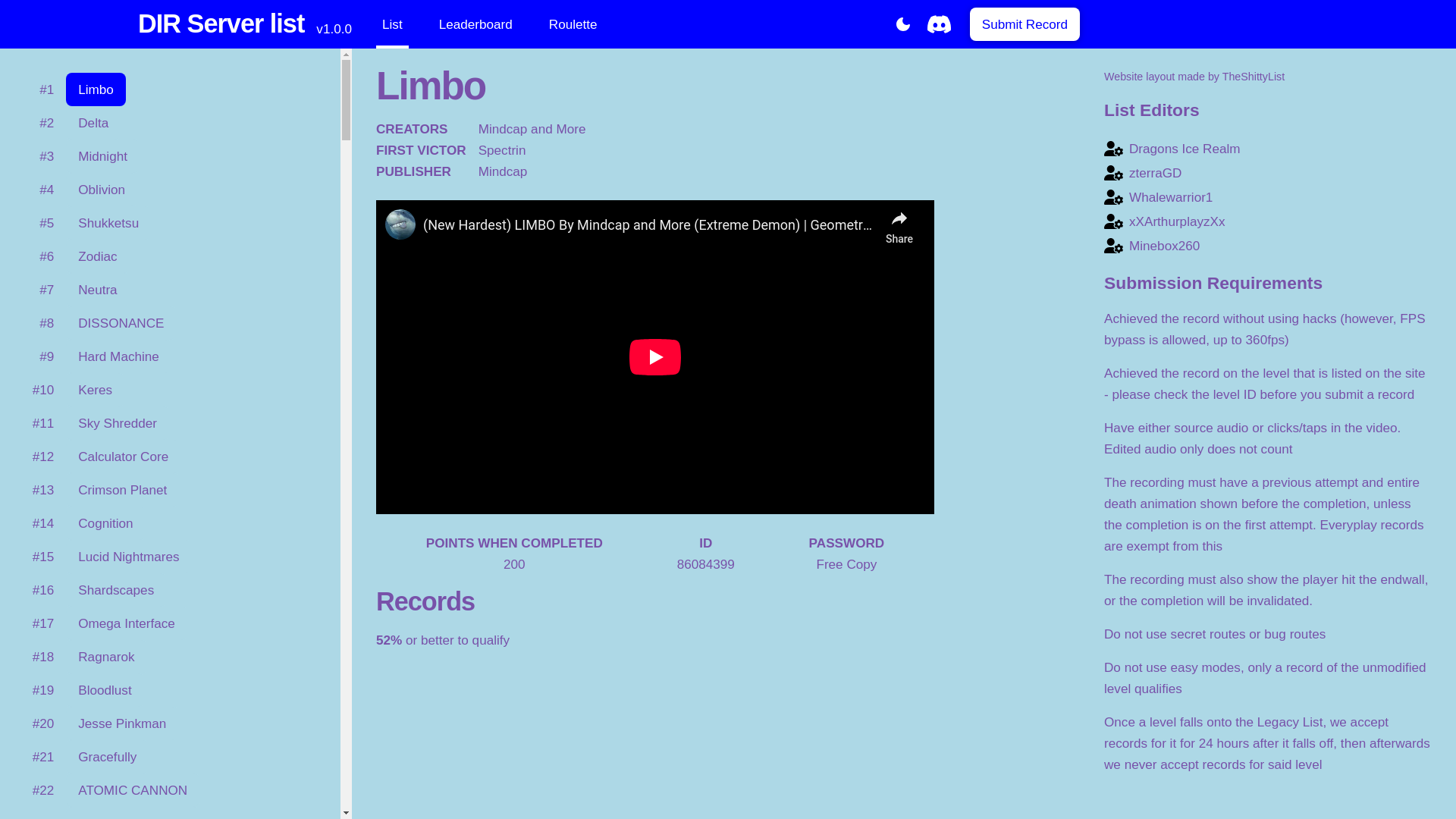1456x819 pixels.
Task: Select the Shardscapes level
Action: 116,590
